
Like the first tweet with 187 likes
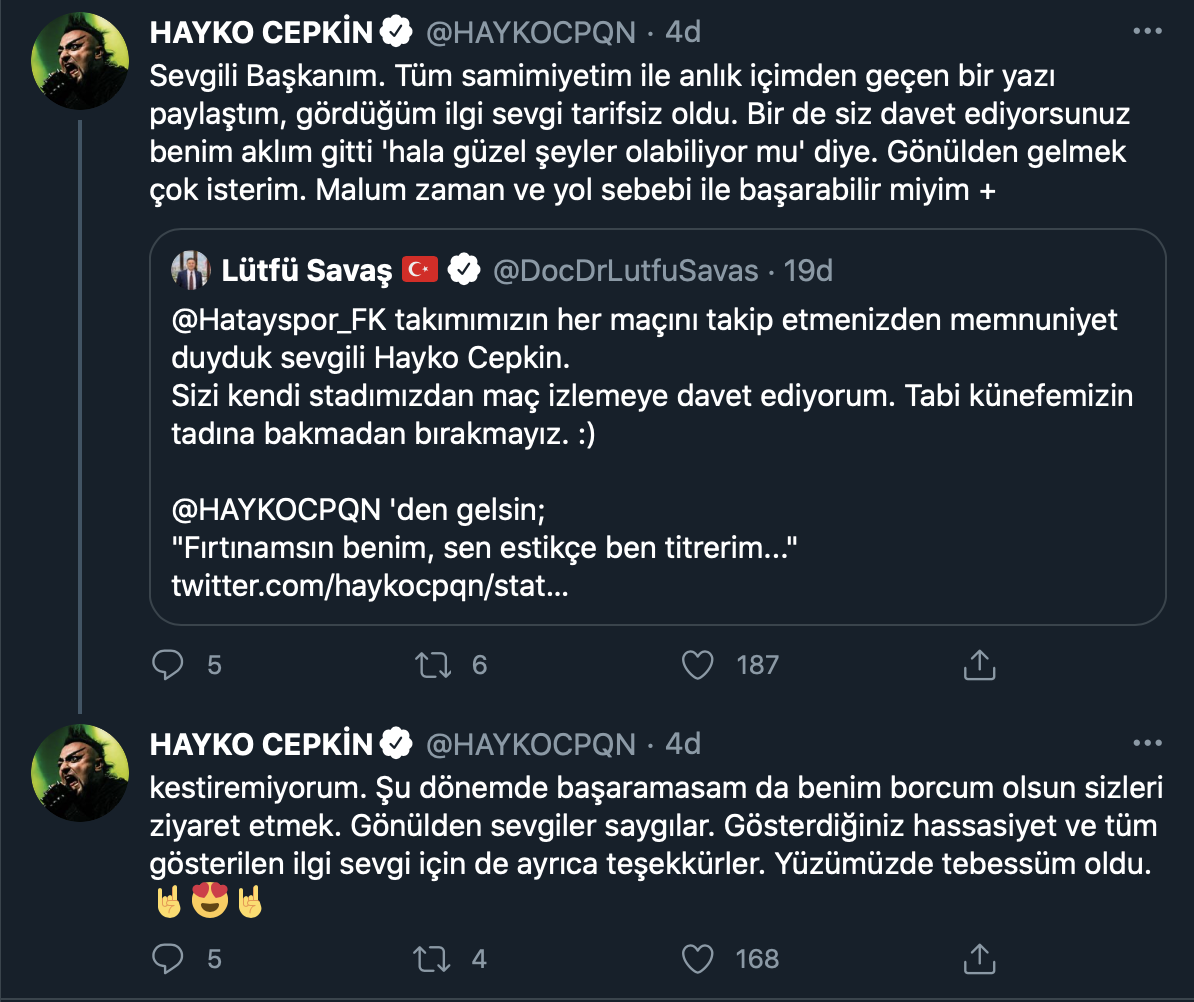tap(696, 664)
